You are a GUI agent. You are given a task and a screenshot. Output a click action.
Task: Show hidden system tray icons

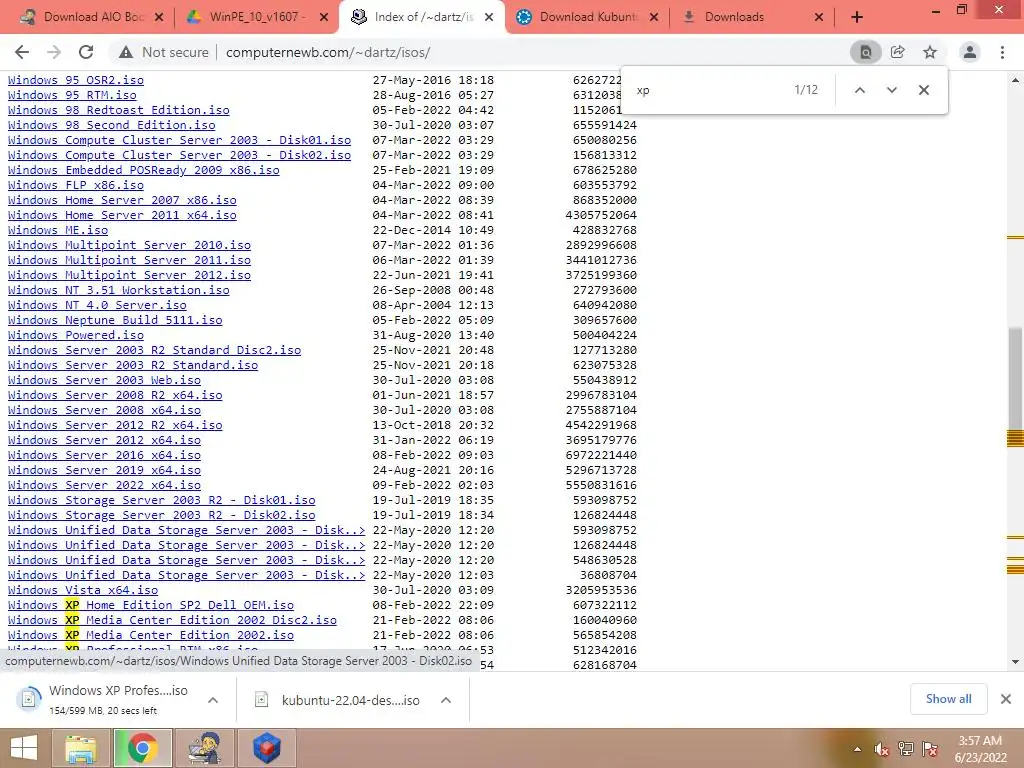click(x=857, y=749)
